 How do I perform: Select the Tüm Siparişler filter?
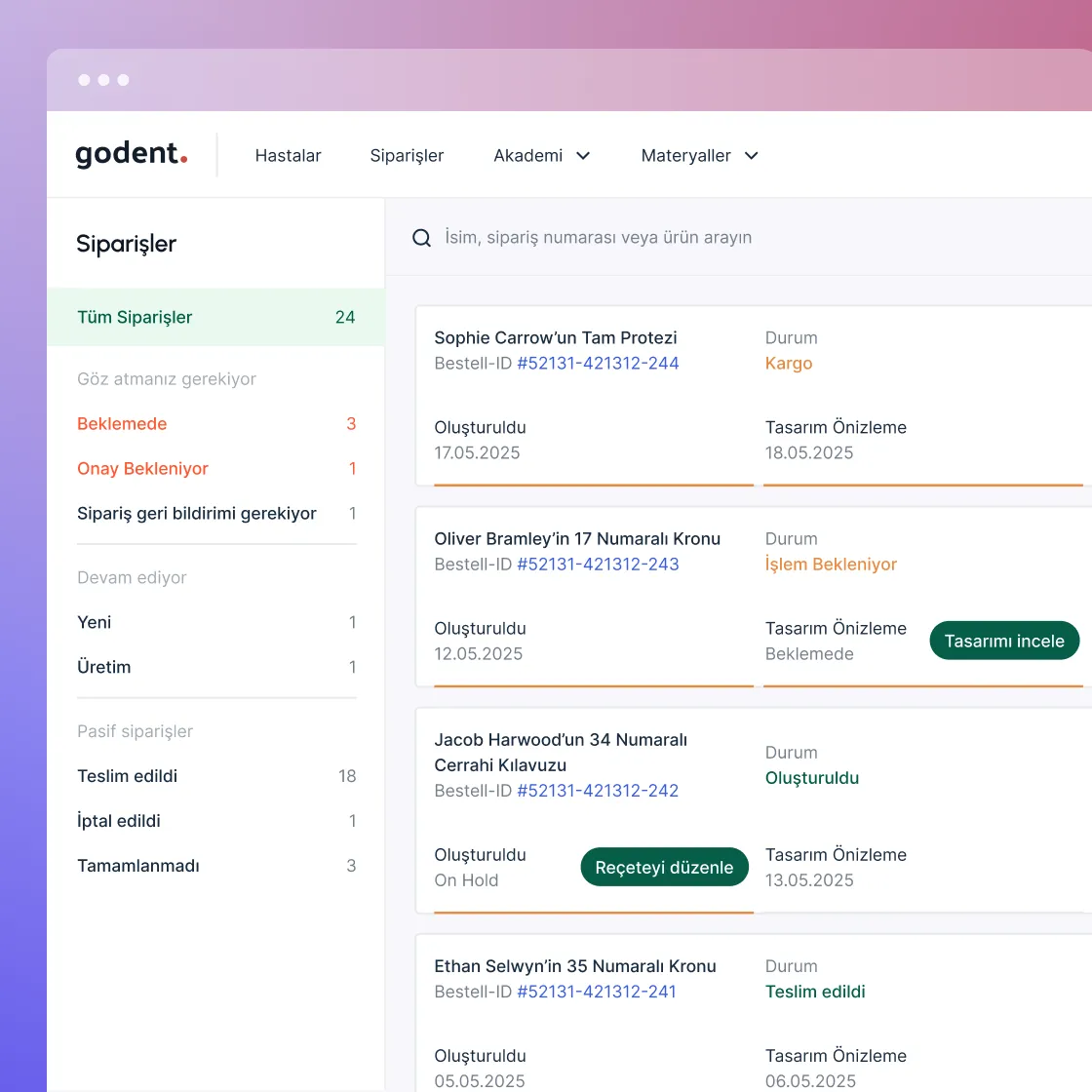point(215,317)
